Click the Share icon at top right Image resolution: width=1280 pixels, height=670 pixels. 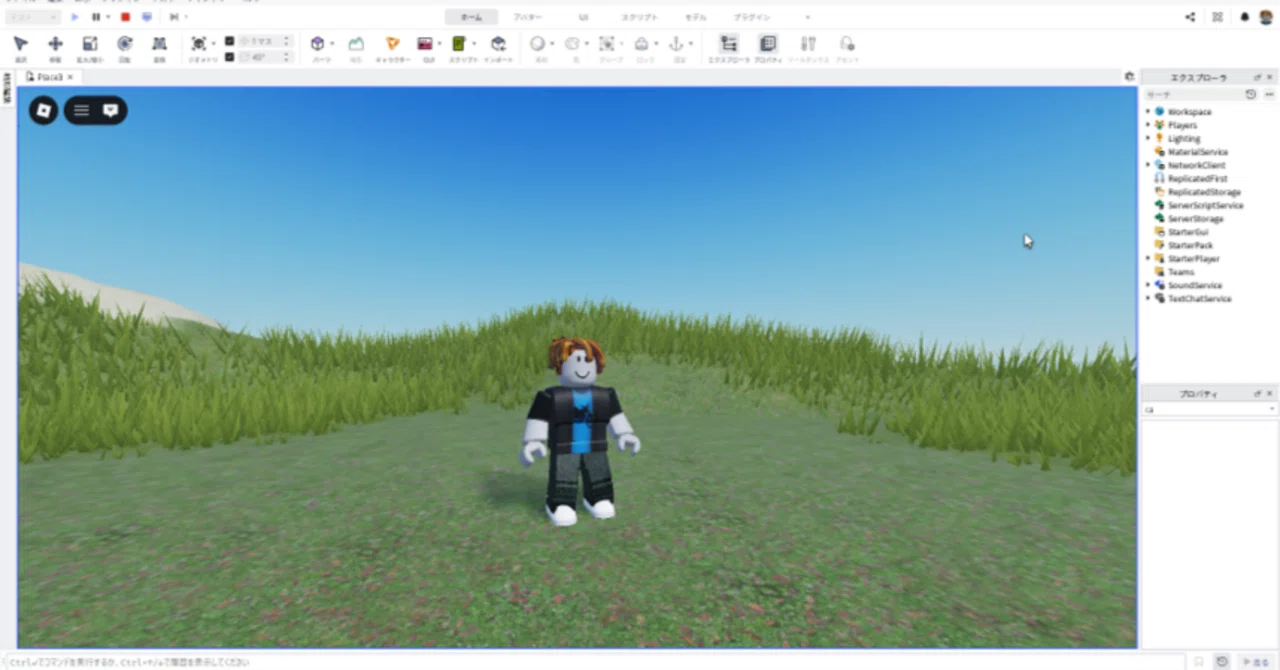tap(1190, 17)
